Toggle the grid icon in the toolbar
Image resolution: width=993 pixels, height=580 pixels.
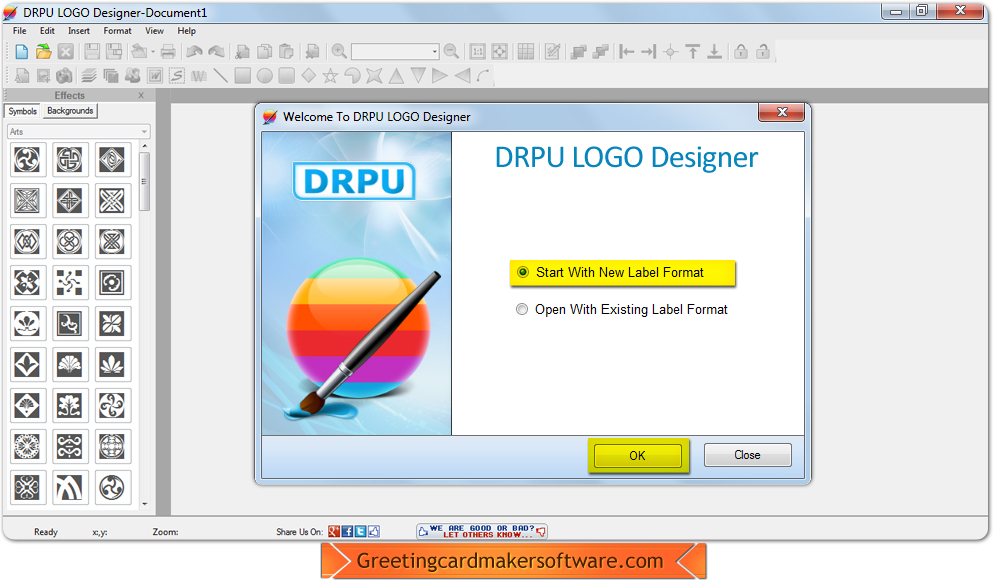(526, 52)
